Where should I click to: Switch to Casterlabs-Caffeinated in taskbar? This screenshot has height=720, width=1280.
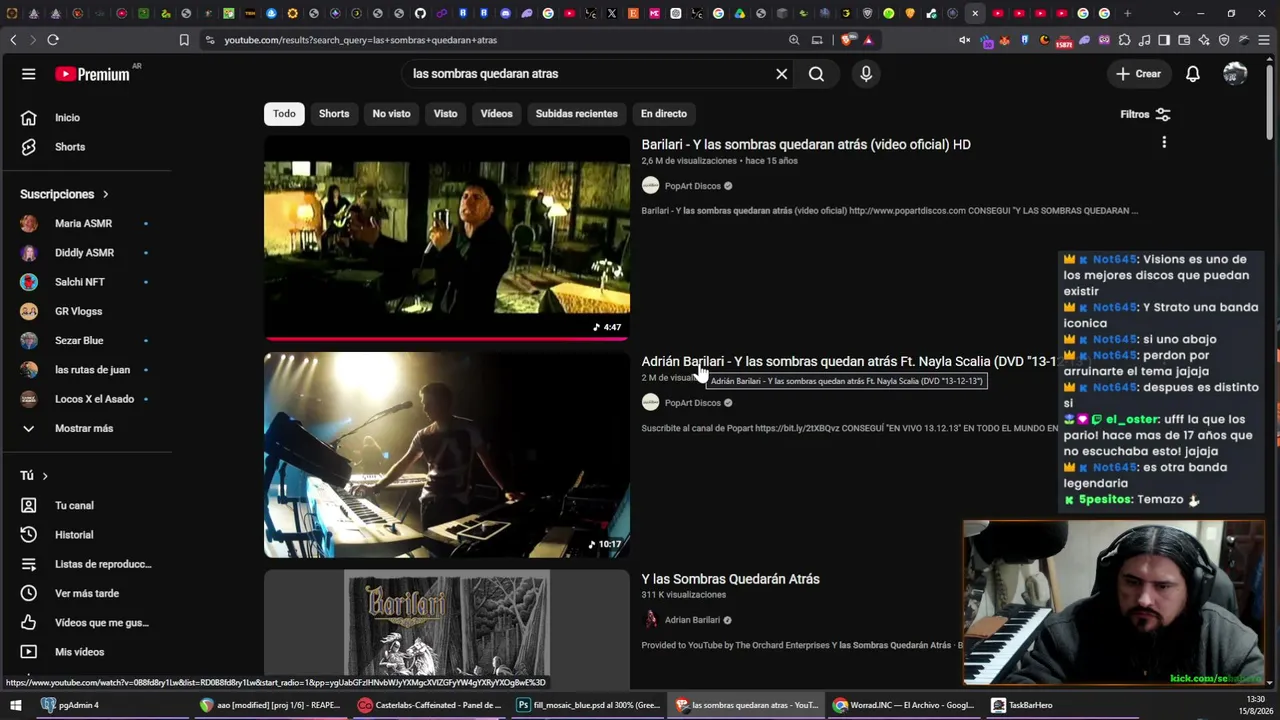tap(430, 705)
